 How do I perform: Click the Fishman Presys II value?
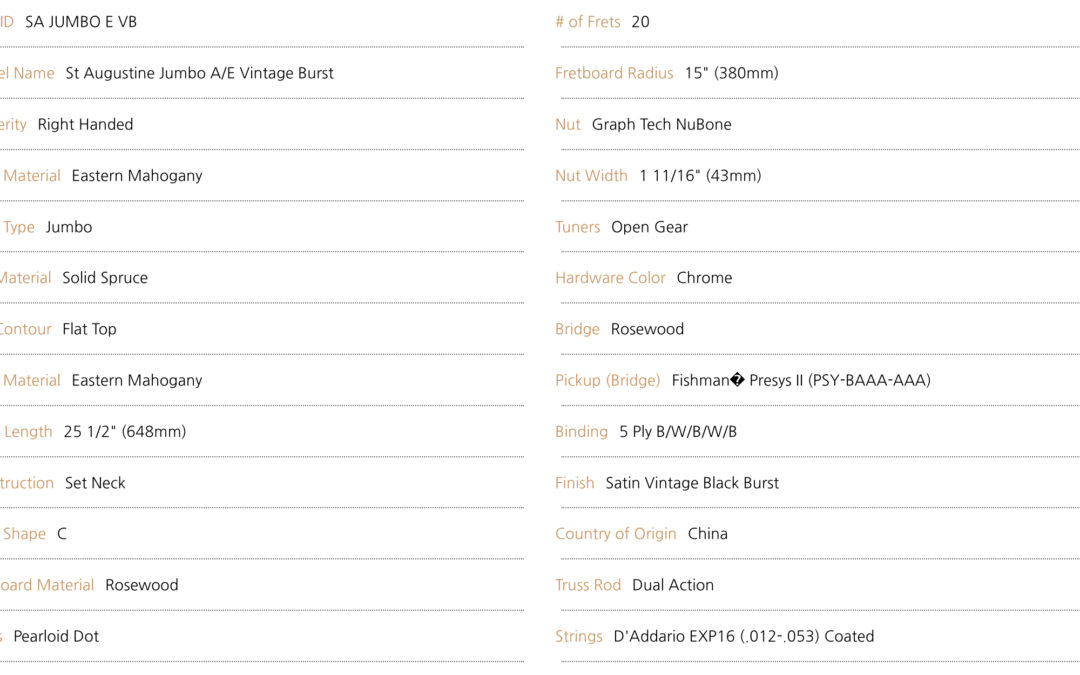tap(801, 380)
